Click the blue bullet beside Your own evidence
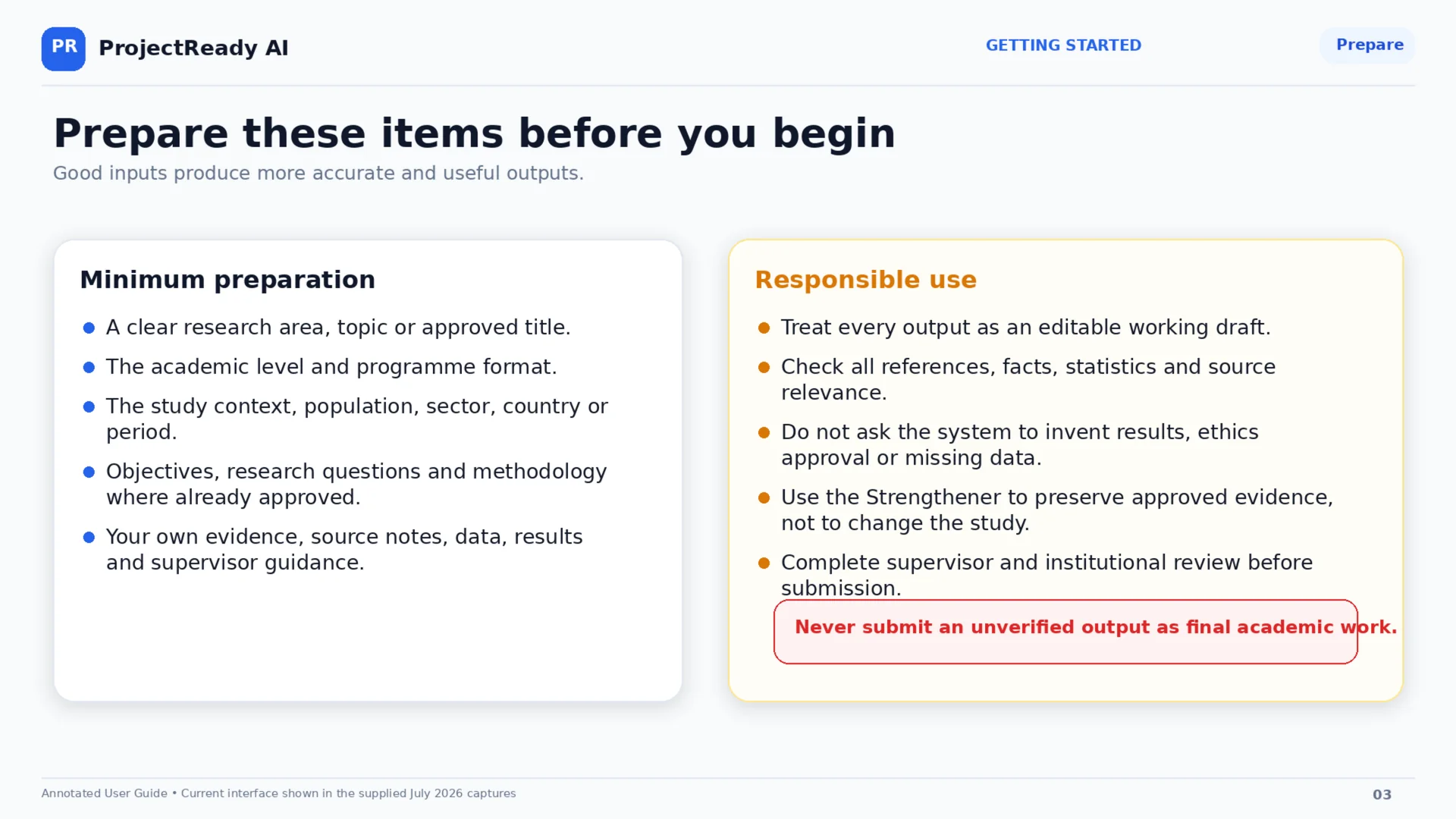The image size is (1456, 819). pyautogui.click(x=89, y=537)
